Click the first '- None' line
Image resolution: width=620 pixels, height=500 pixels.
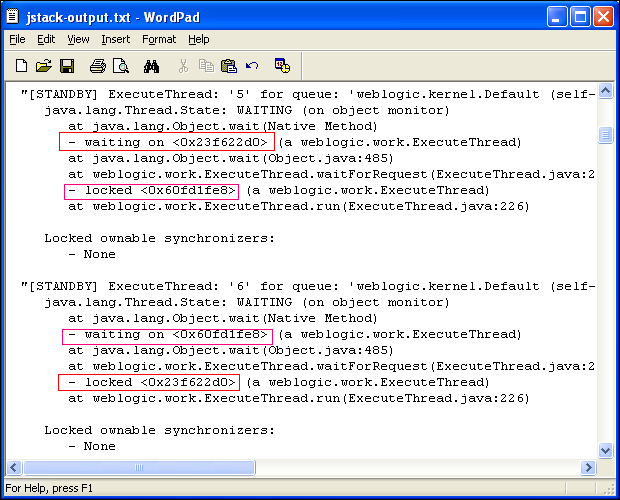[92, 254]
